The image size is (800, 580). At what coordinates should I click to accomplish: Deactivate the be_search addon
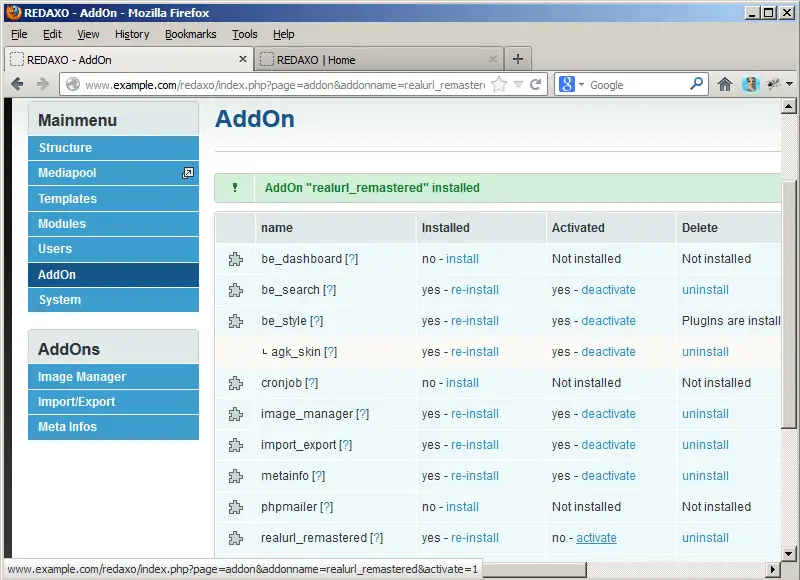click(x=608, y=290)
